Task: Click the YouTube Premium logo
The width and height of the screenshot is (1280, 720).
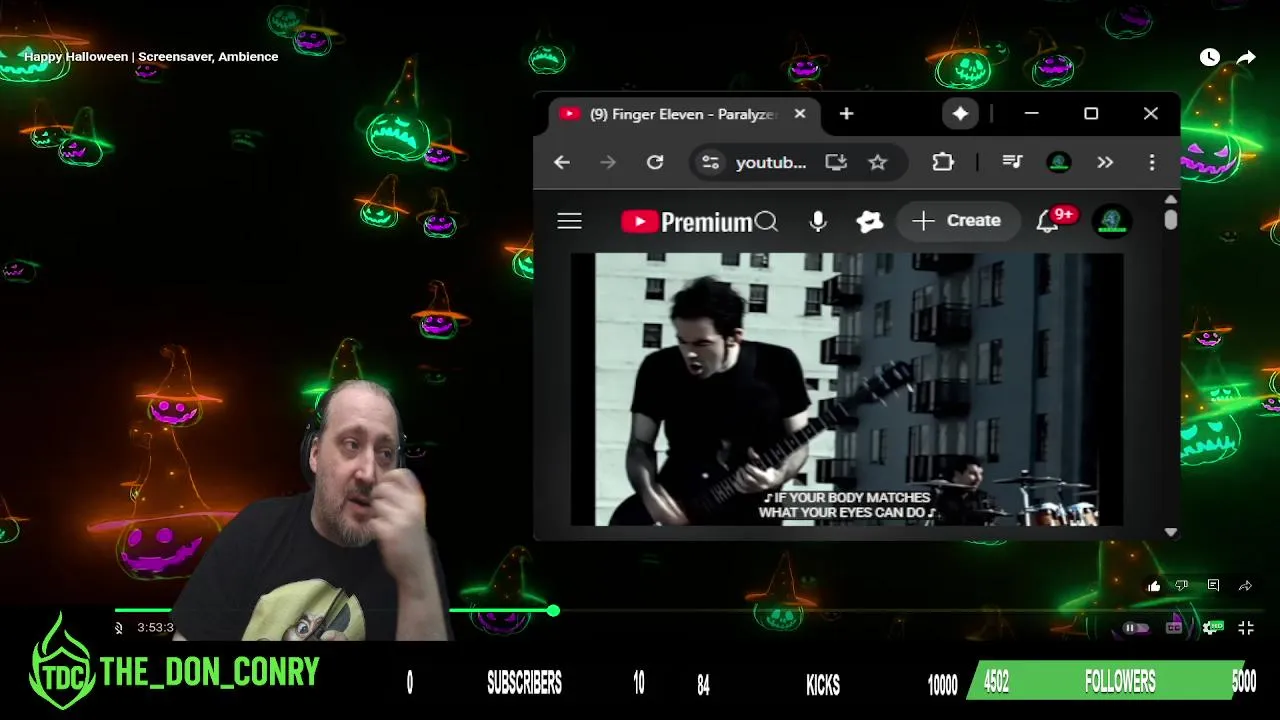Action: [x=686, y=221]
